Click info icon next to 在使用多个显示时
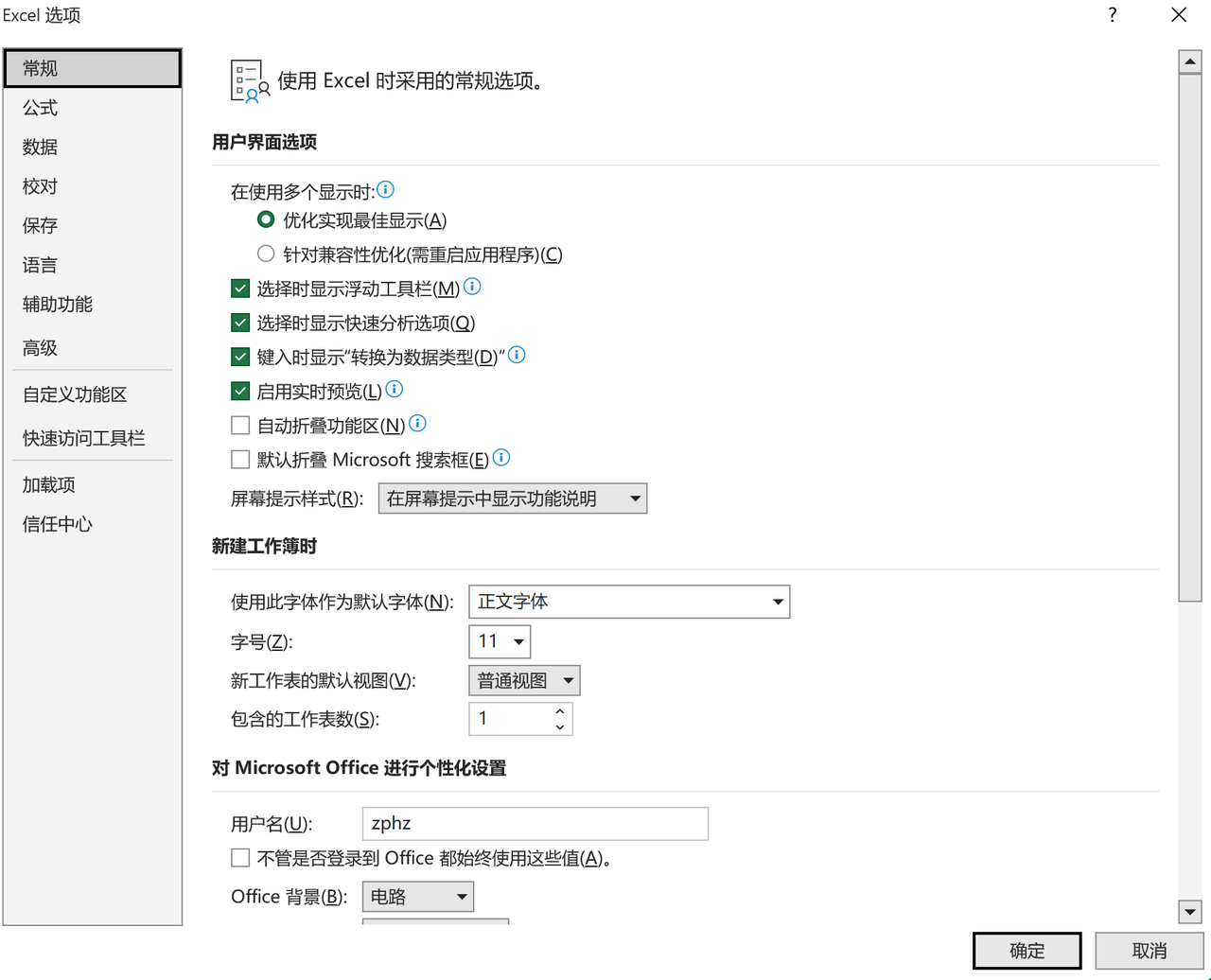Viewport: 1211px width, 980px height. (385, 190)
